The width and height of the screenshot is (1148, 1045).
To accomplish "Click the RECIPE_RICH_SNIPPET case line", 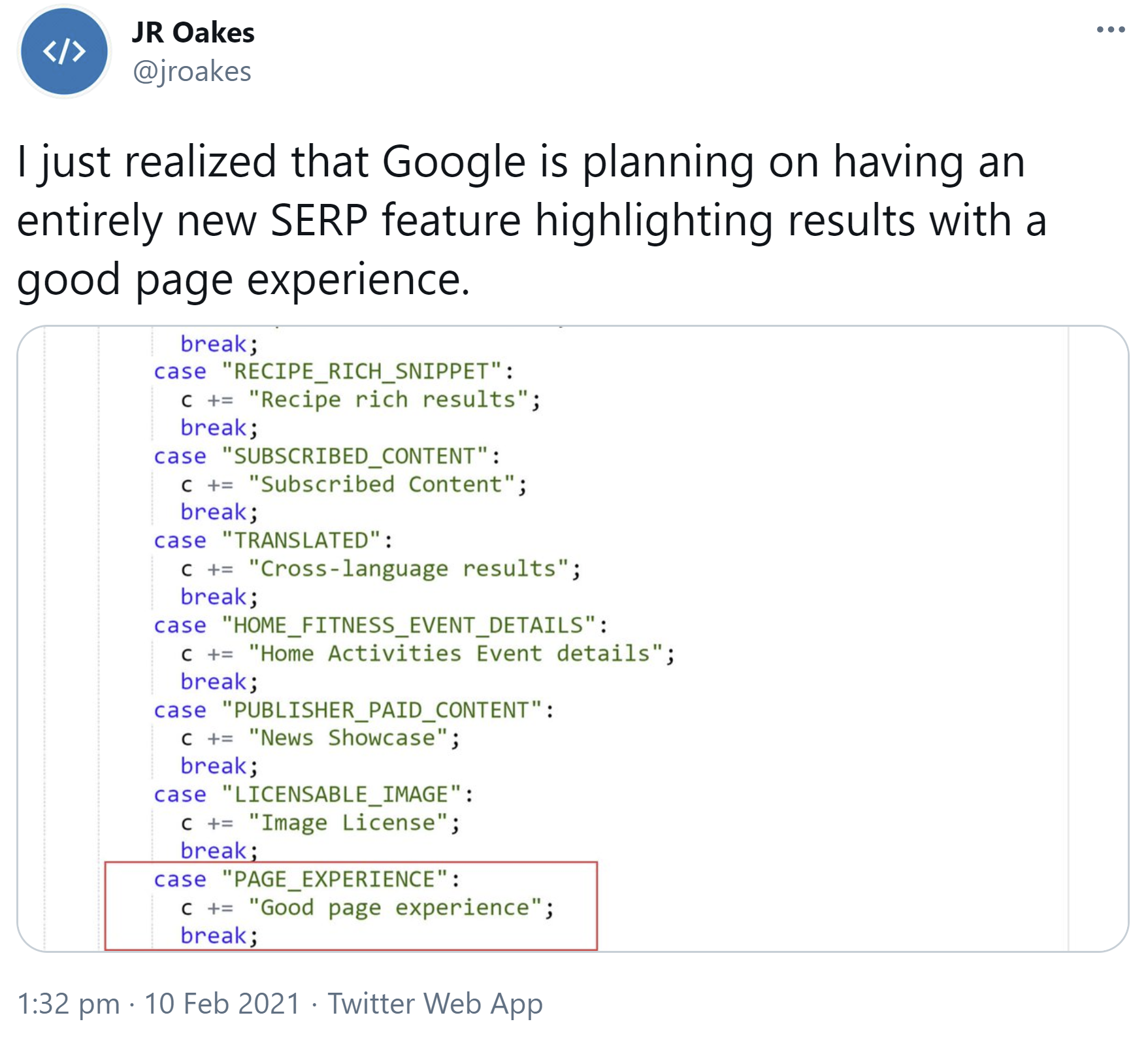I will (333, 371).
